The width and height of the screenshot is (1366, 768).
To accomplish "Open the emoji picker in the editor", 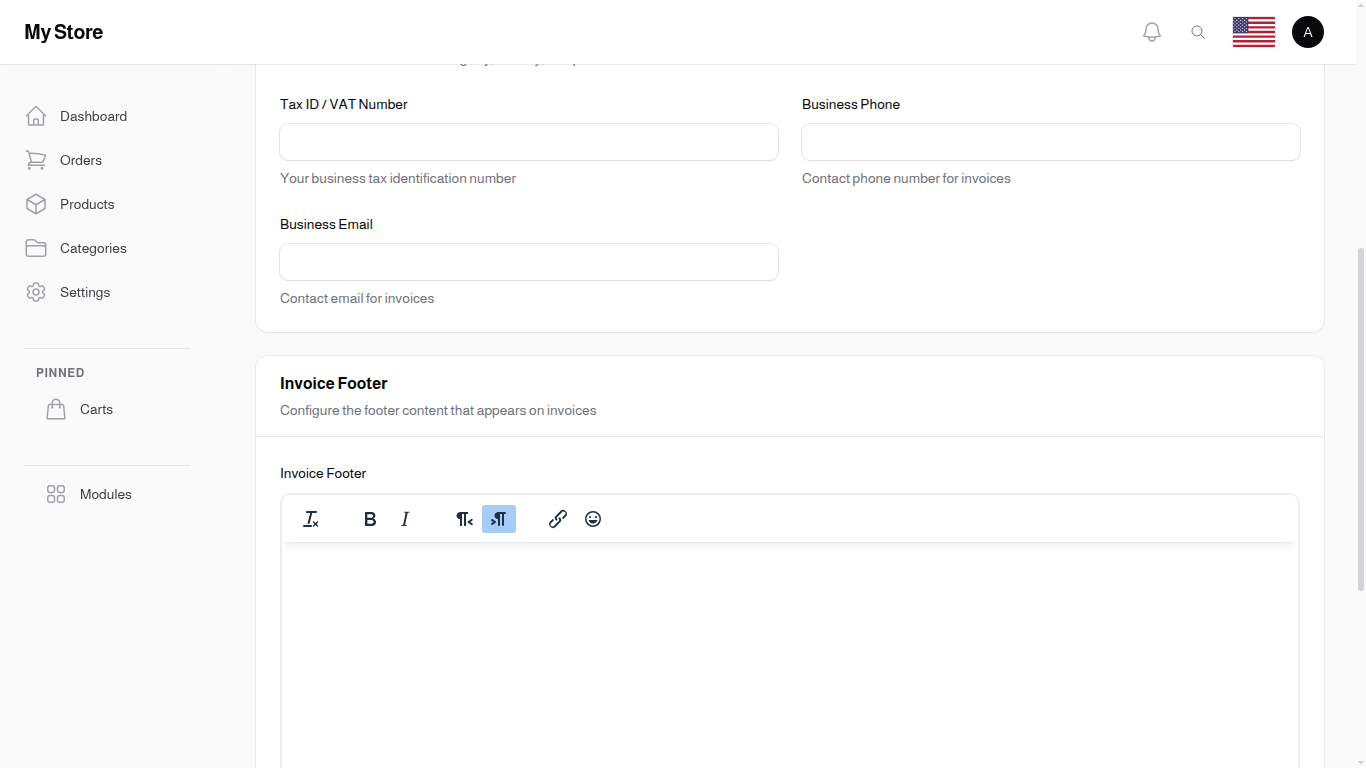I will coord(593,519).
